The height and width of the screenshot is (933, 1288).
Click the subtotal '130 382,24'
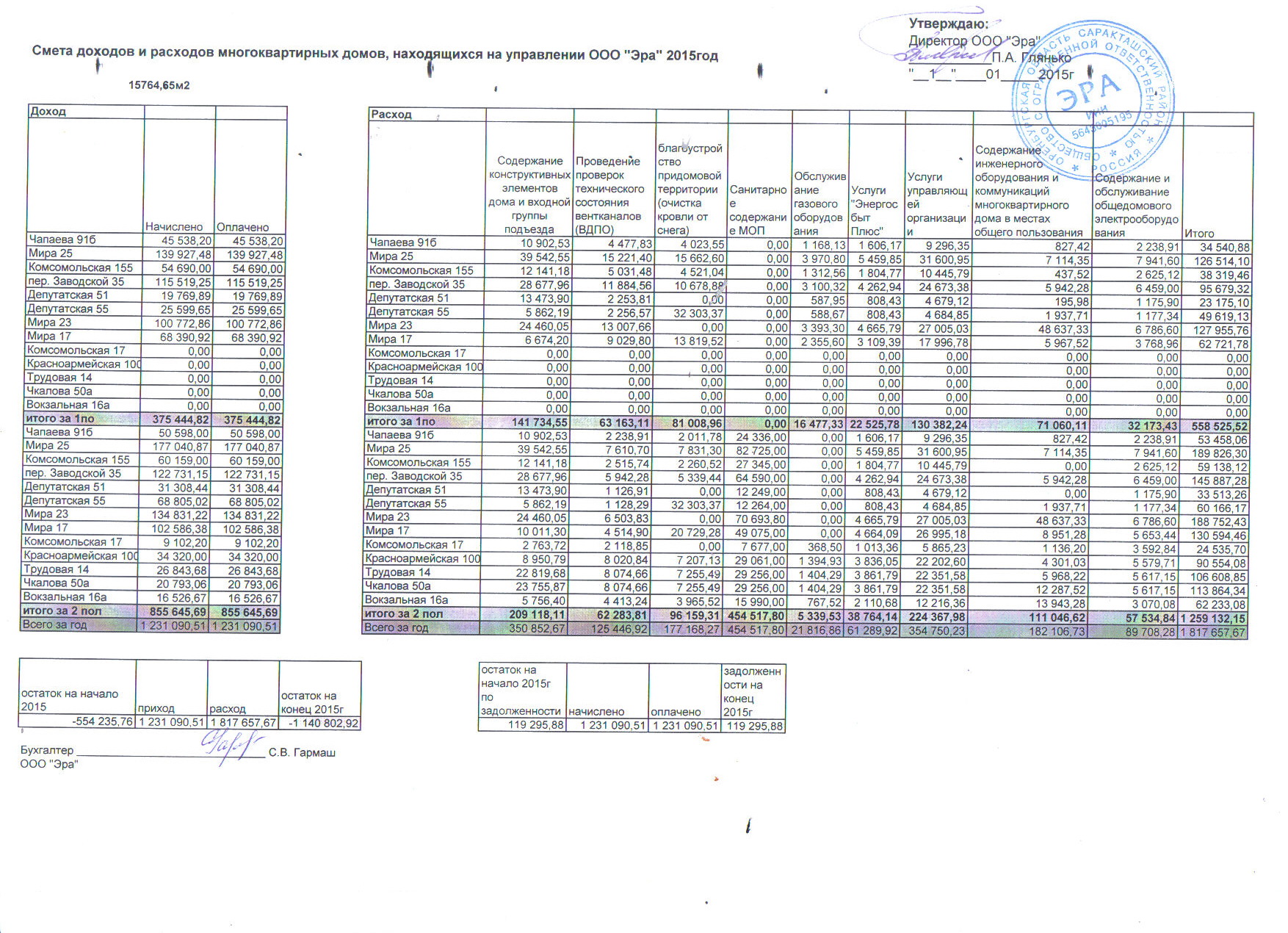(938, 425)
